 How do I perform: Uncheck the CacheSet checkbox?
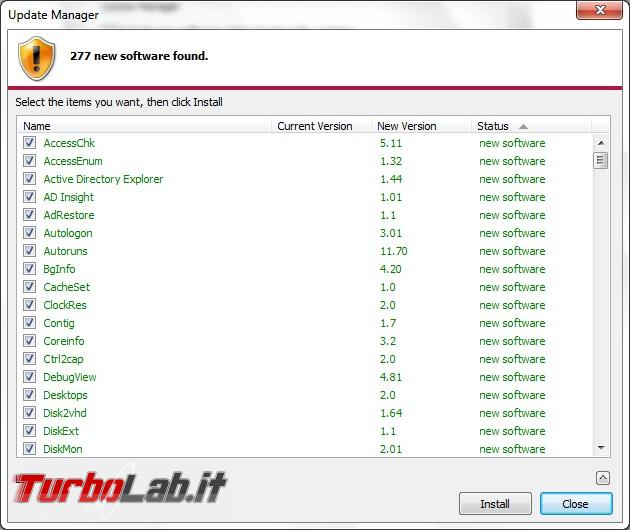pyautogui.click(x=29, y=287)
